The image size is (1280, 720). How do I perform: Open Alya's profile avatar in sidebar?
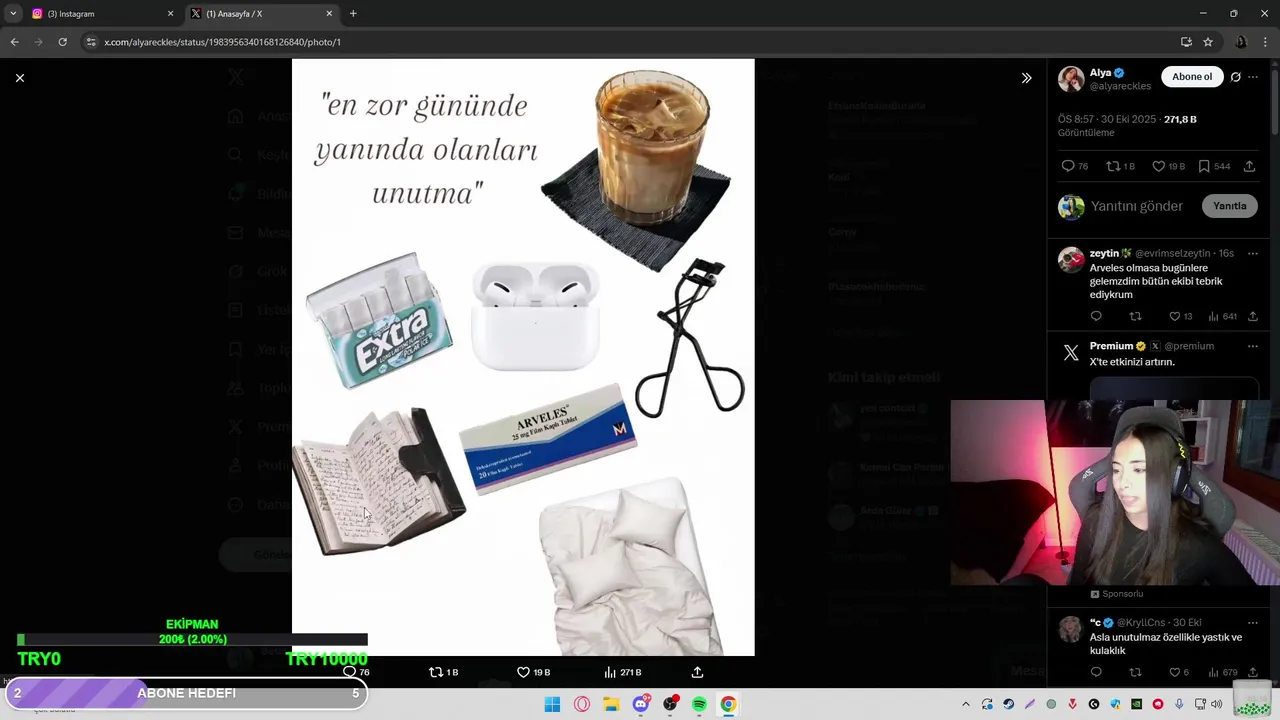(x=1071, y=79)
